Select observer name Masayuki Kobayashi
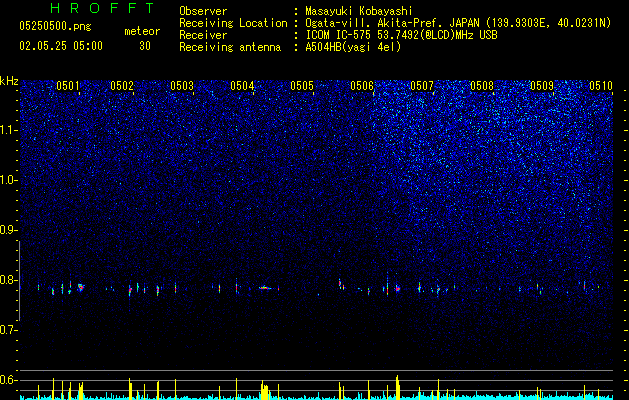This screenshot has height=400, width=629. coord(359,11)
